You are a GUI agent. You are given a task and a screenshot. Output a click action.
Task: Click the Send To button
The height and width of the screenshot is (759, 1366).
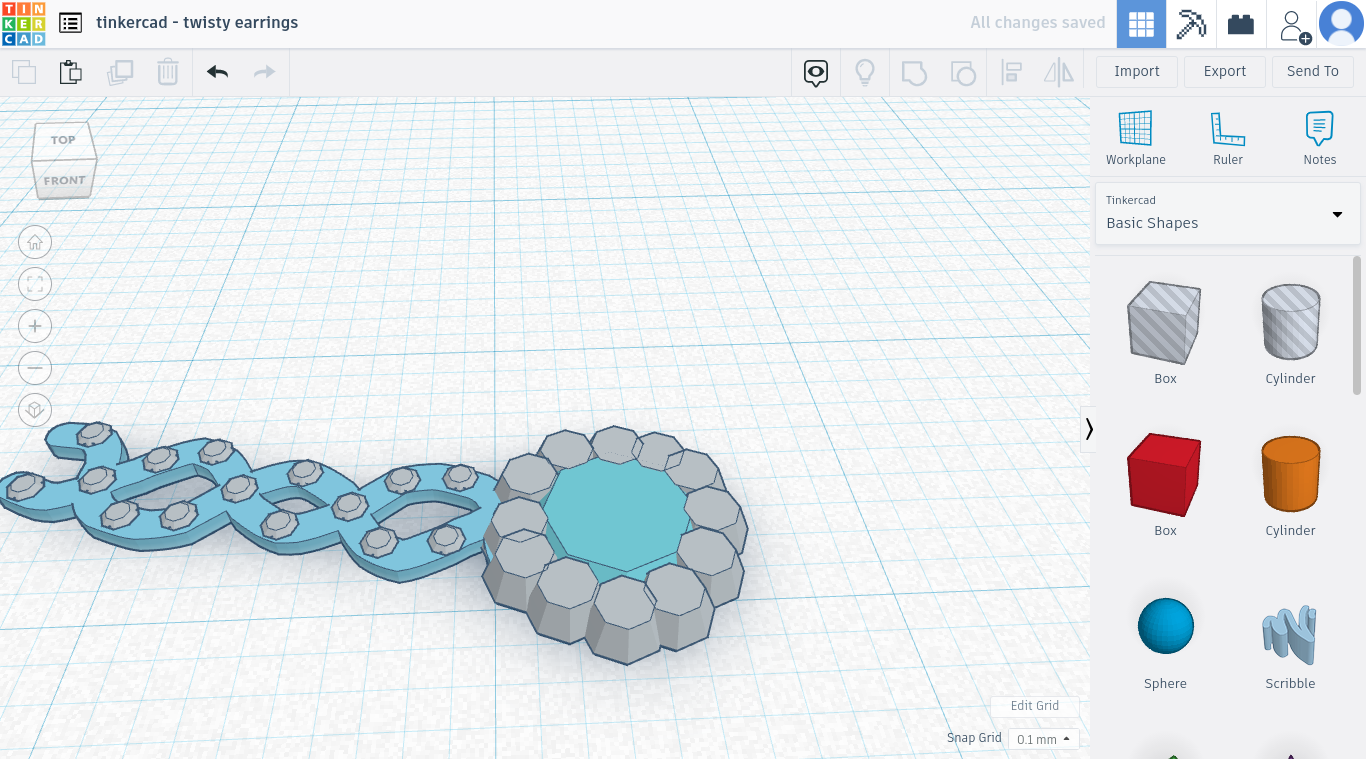coord(1313,71)
